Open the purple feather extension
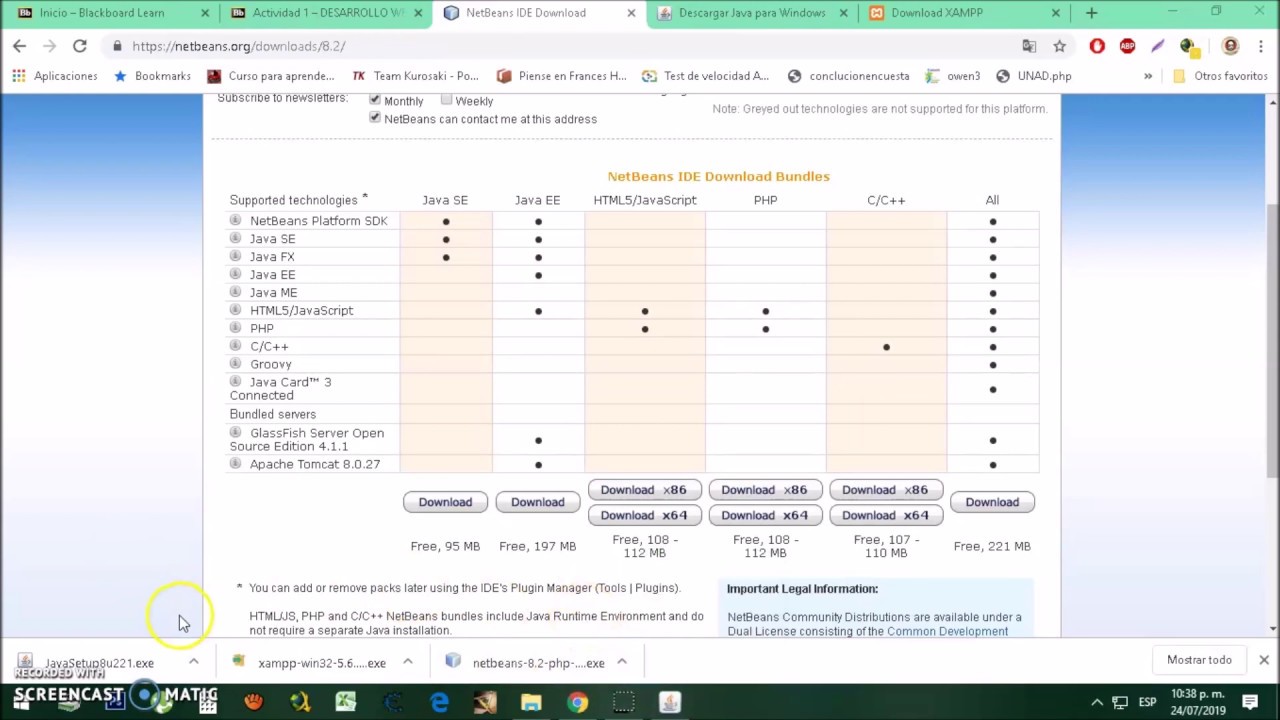The height and width of the screenshot is (720, 1280). pos(1158,46)
